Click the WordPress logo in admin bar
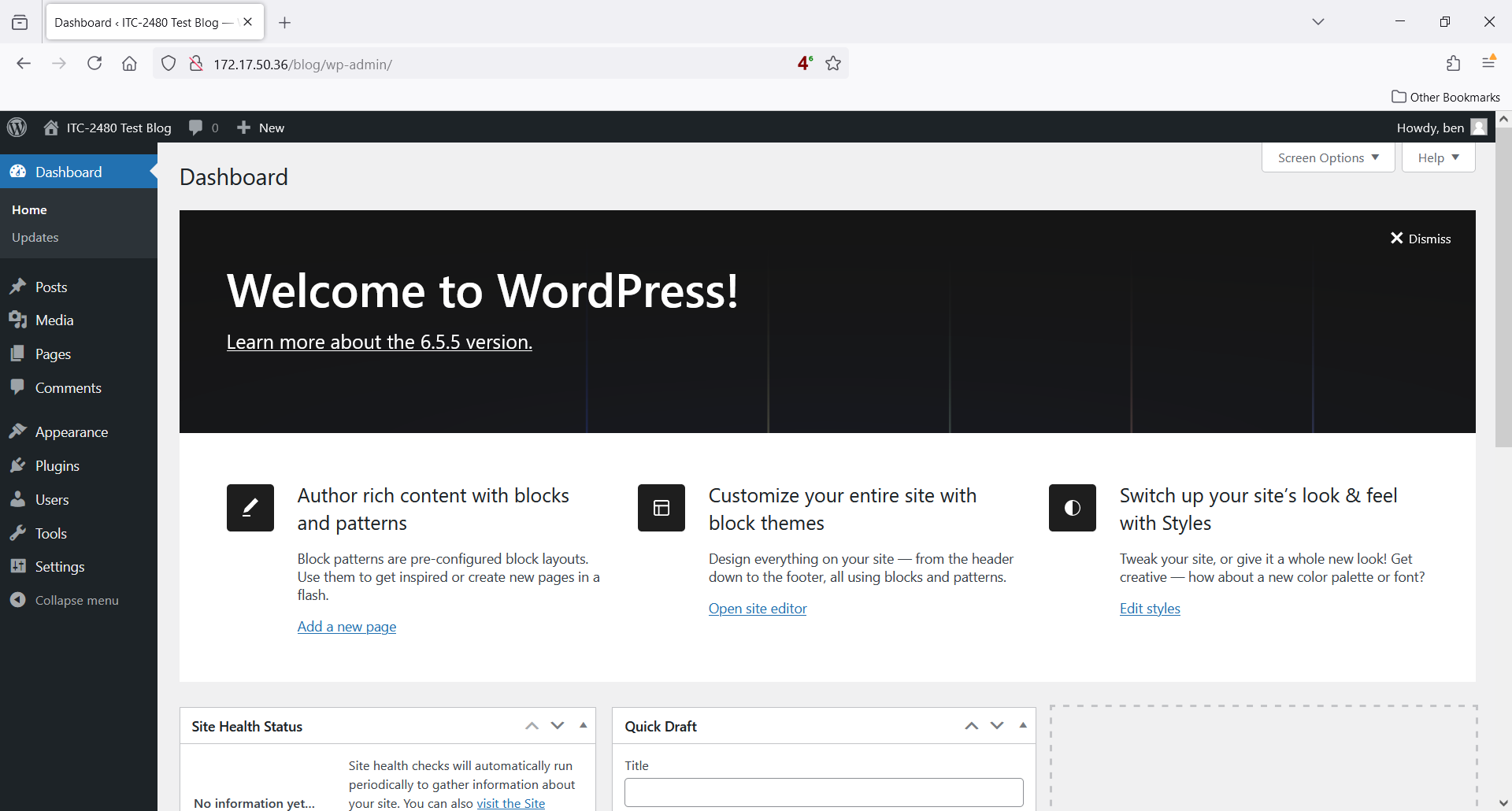Viewport: 1512px width, 811px height. click(17, 128)
